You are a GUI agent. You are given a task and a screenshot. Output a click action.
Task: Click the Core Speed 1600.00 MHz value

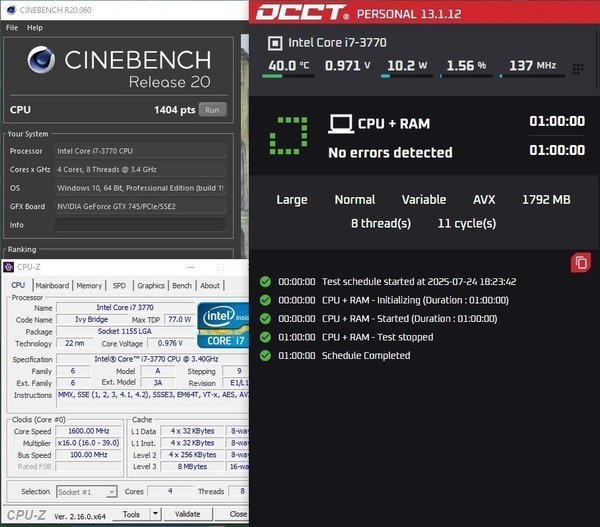click(x=89, y=431)
